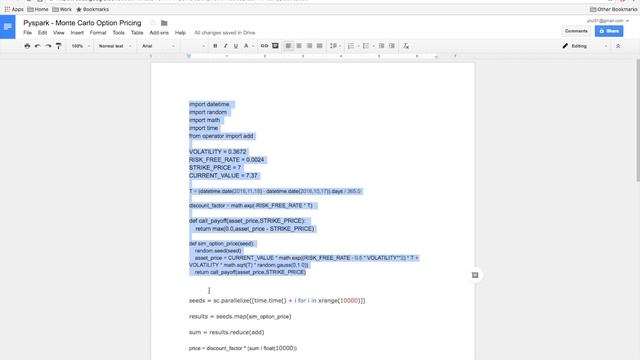Click the Apps bookmark bar shortcut
Screen dimensions: 640x360
tap(14, 9)
